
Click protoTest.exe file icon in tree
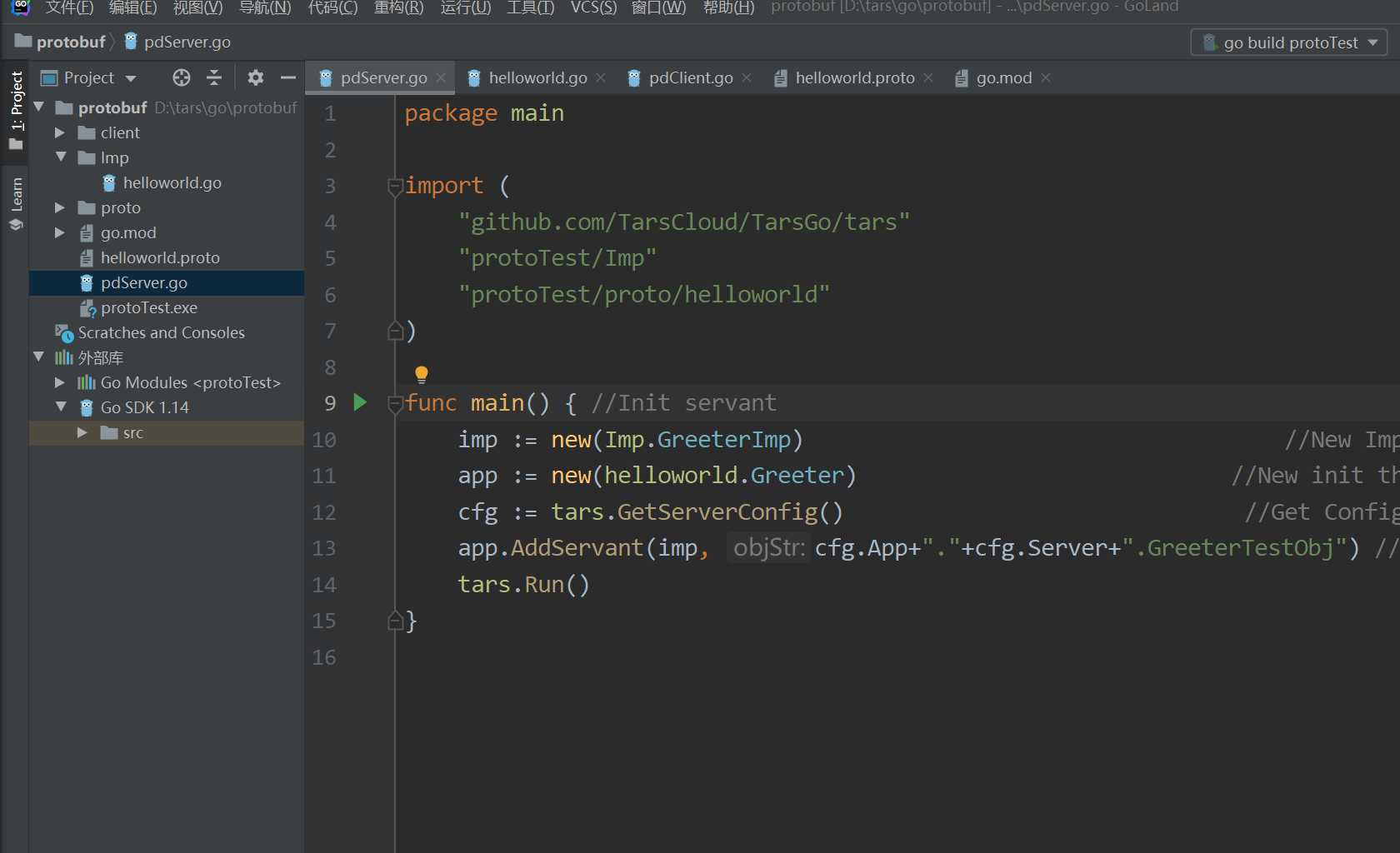(x=87, y=307)
